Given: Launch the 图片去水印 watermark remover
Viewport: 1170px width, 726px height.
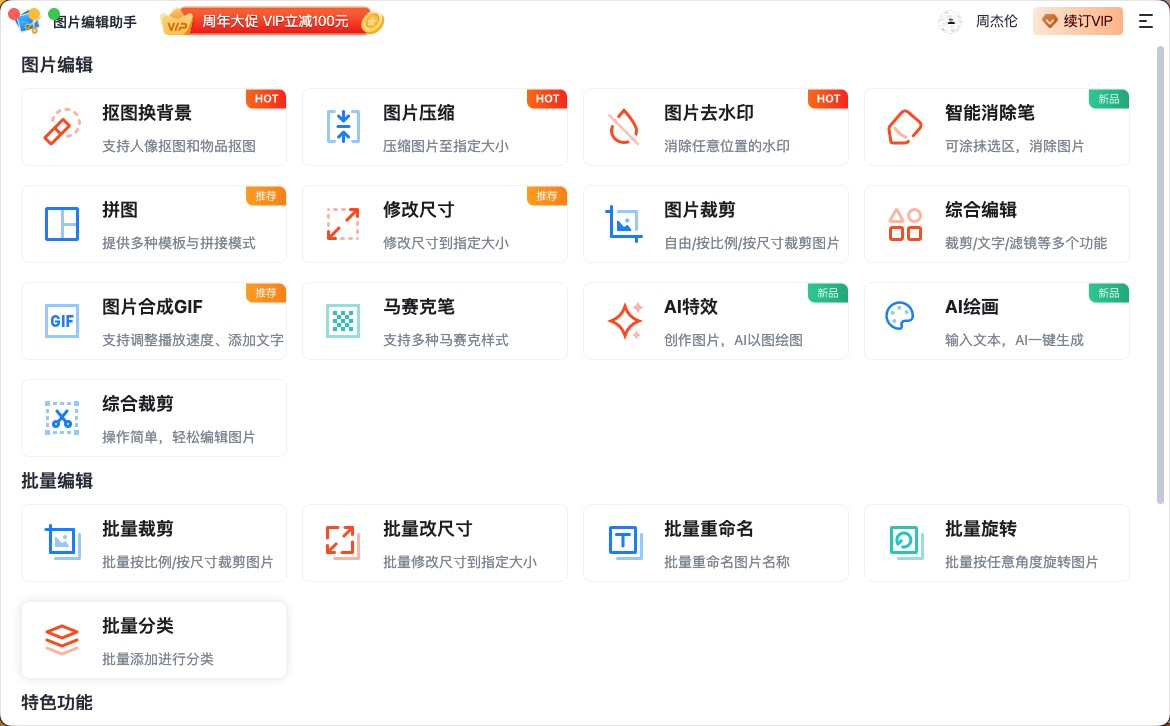Looking at the screenshot, I should (716, 127).
